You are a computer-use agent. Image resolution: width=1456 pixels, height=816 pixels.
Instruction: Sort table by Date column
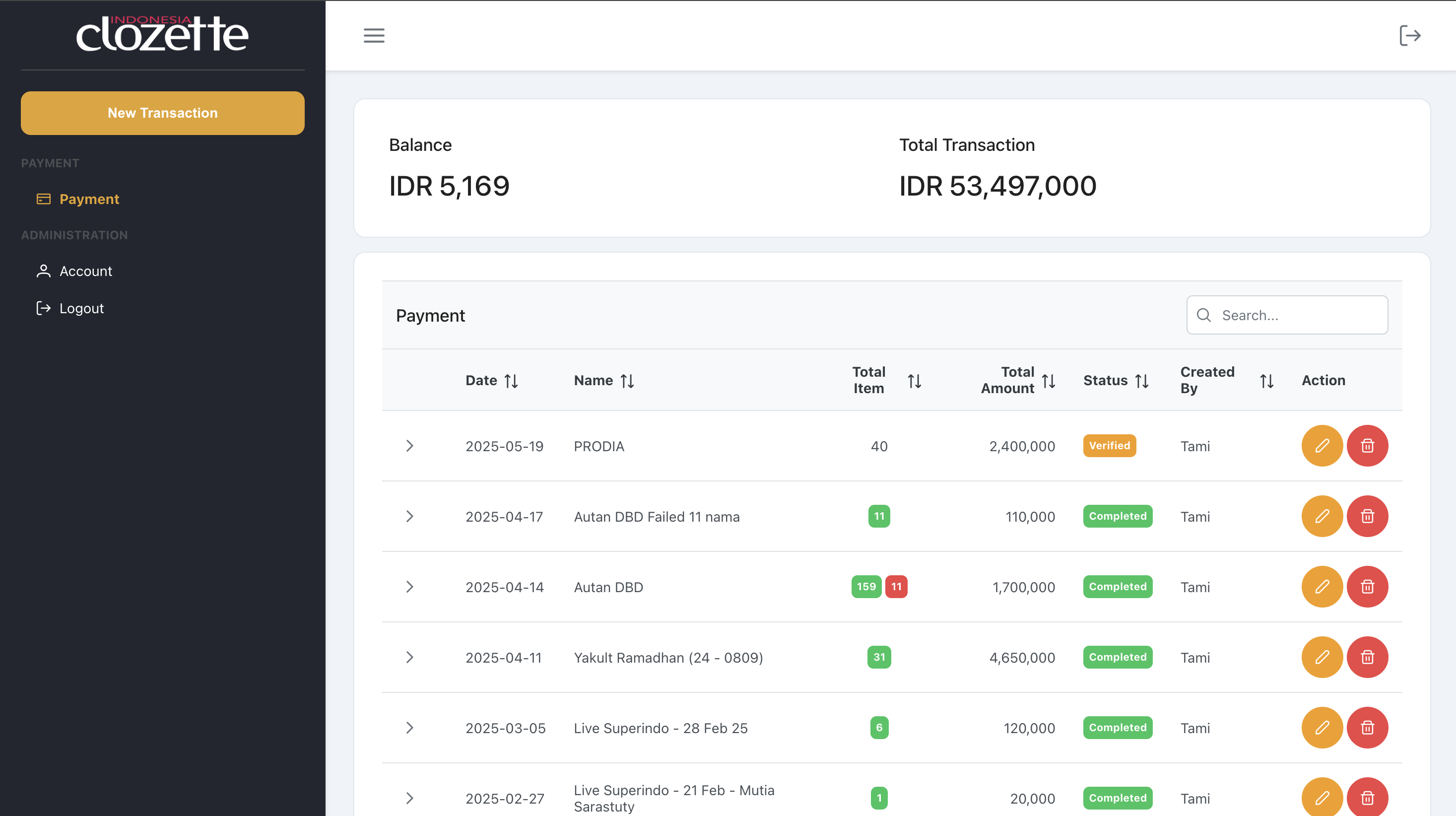point(511,381)
